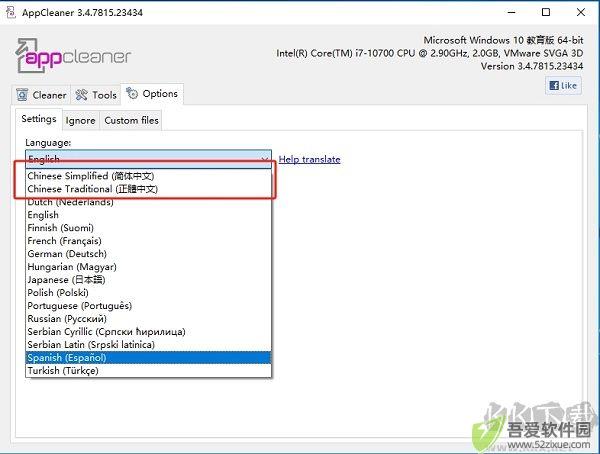Click the title bar app icon
The image size is (600, 454).
click(x=11, y=12)
